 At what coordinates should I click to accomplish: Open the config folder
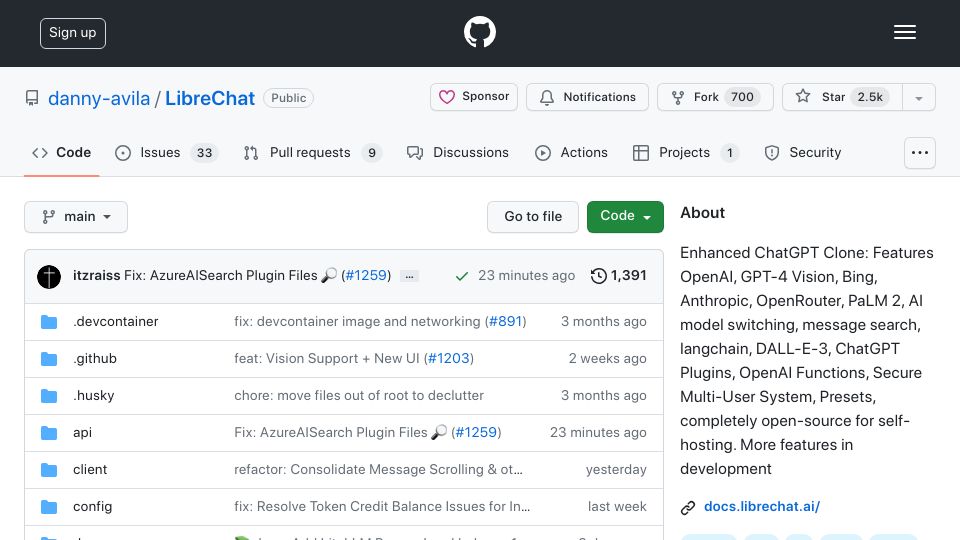(x=92, y=507)
